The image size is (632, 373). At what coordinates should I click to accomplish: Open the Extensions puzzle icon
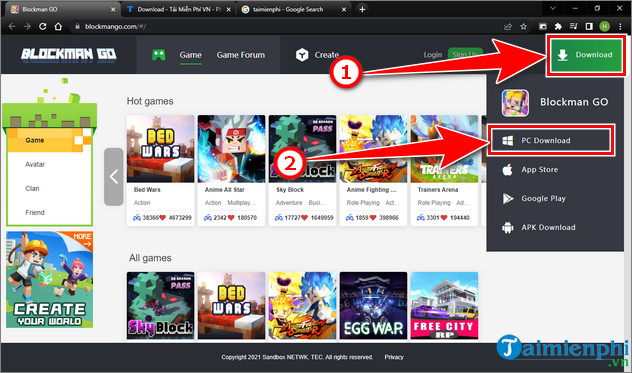[558, 27]
